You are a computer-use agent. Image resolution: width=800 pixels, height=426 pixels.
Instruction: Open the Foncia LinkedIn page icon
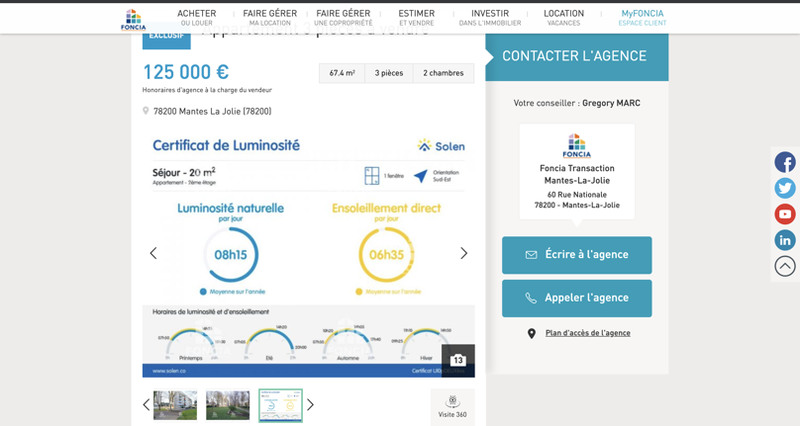[x=785, y=240]
